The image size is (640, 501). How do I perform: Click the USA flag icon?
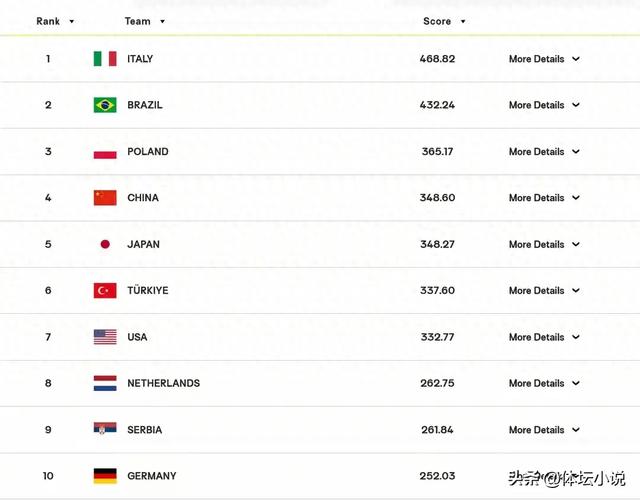[105, 337]
